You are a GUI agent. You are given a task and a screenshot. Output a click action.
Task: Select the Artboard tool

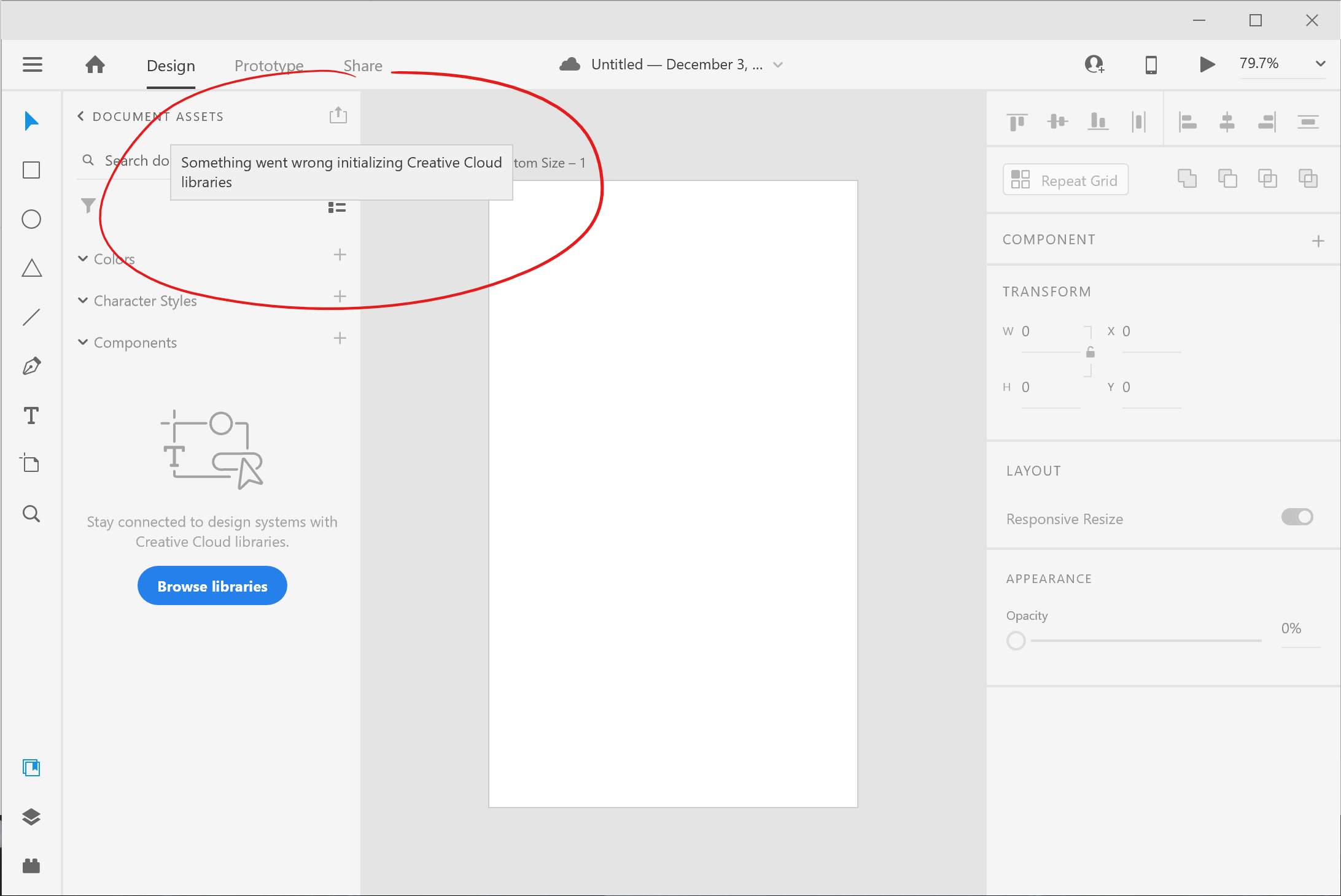point(31,464)
